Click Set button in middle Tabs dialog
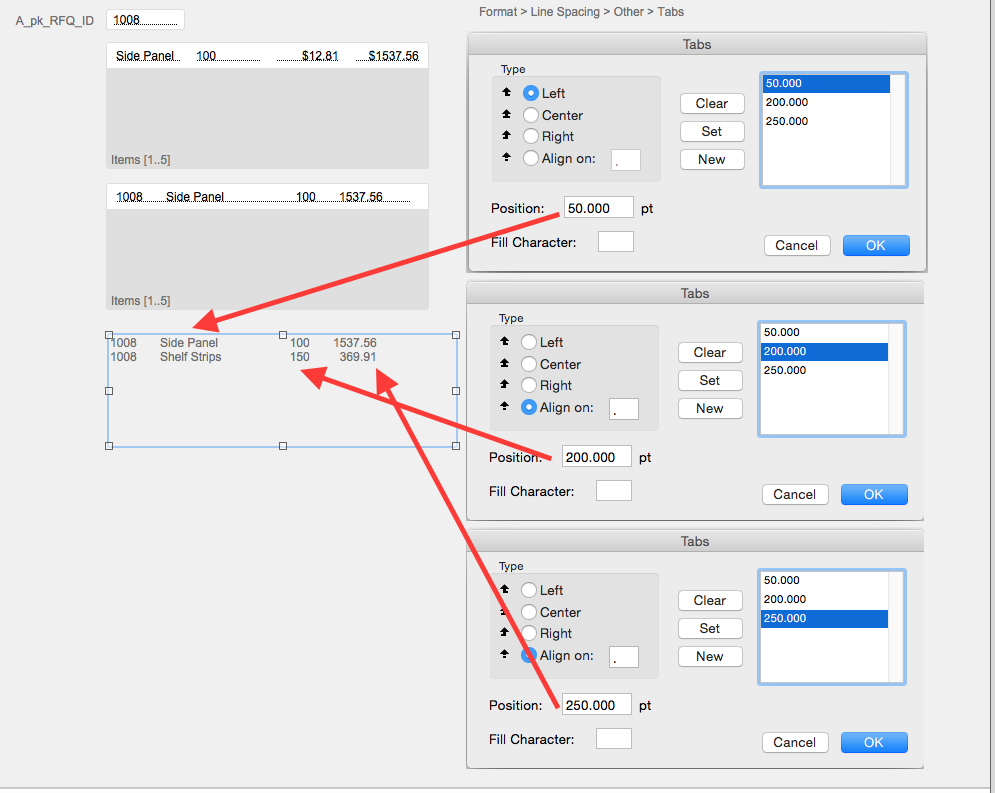The image size is (995, 793). click(710, 380)
